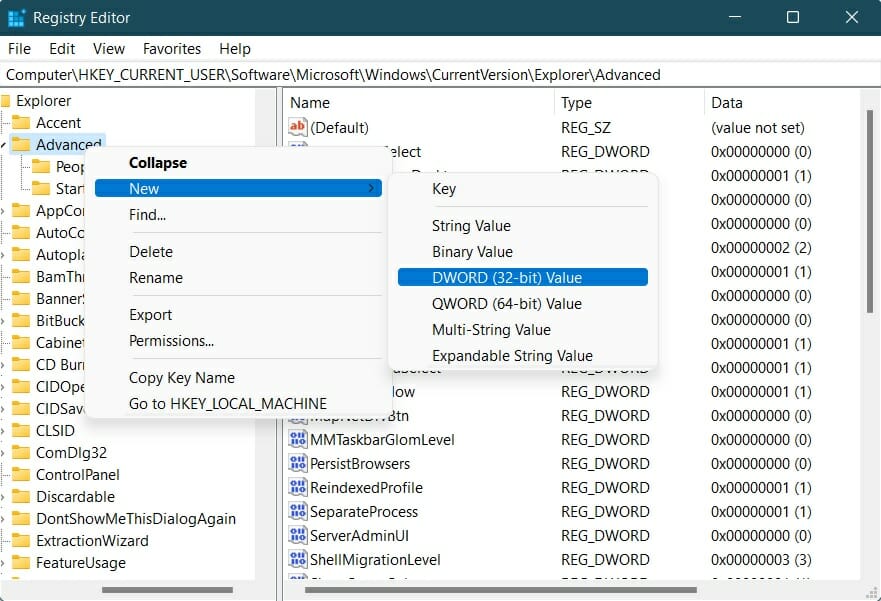881x601 pixels.
Task: Click the PersistBrowsers DWORD icon
Action: coord(297,463)
